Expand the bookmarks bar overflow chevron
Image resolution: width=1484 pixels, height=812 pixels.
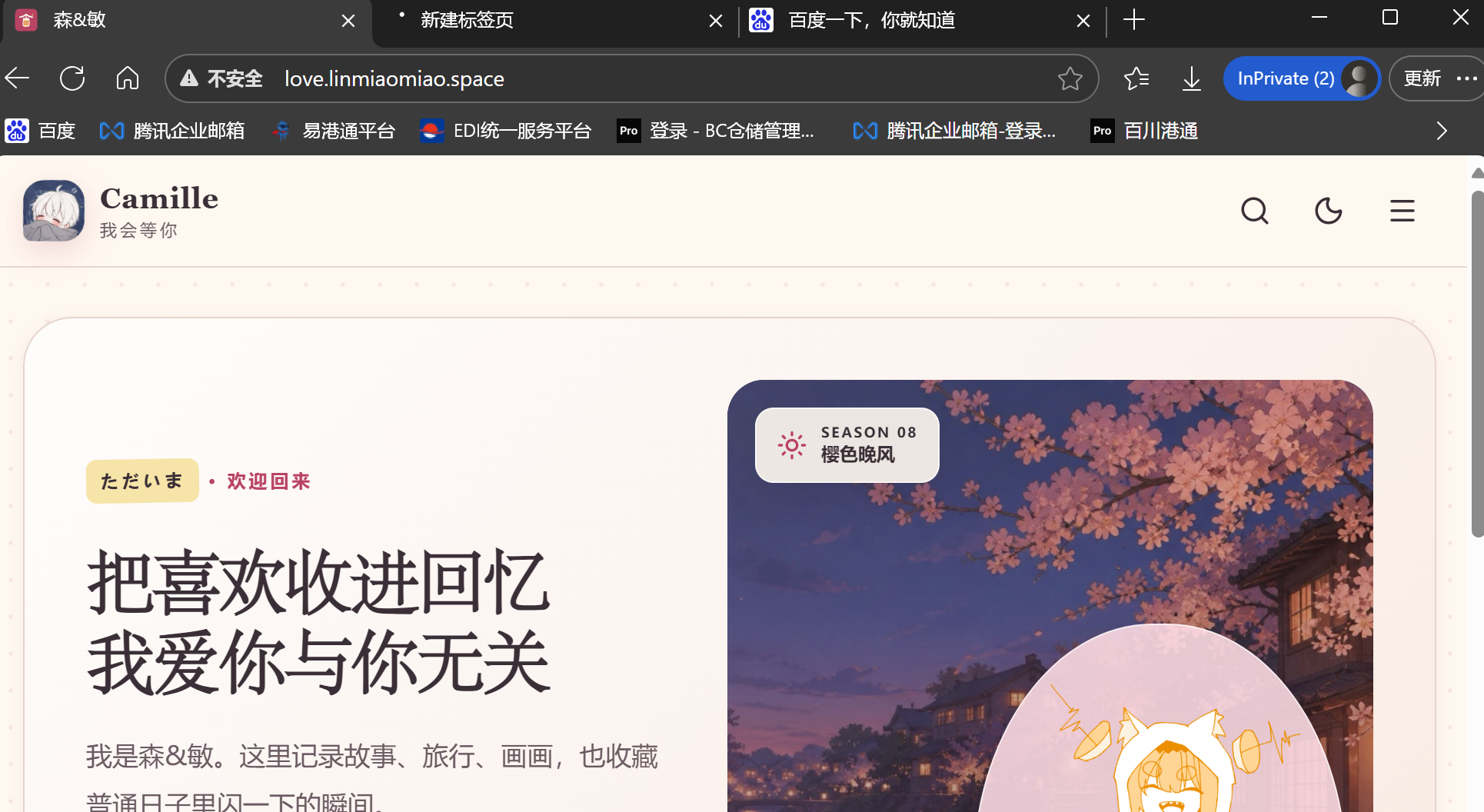[x=1442, y=131]
